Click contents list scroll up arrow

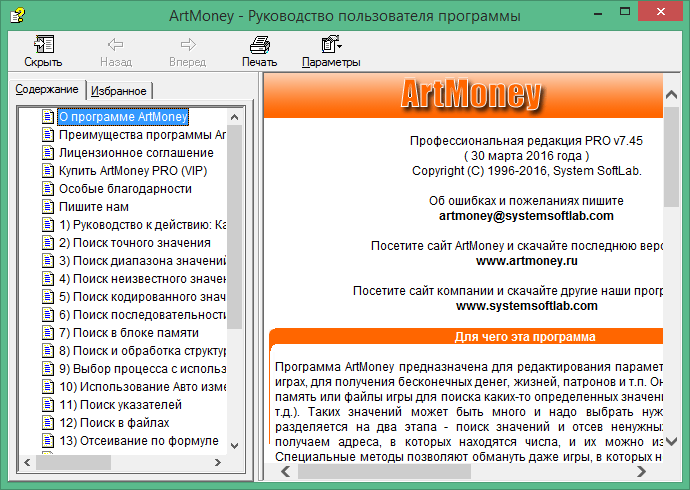click(x=235, y=117)
